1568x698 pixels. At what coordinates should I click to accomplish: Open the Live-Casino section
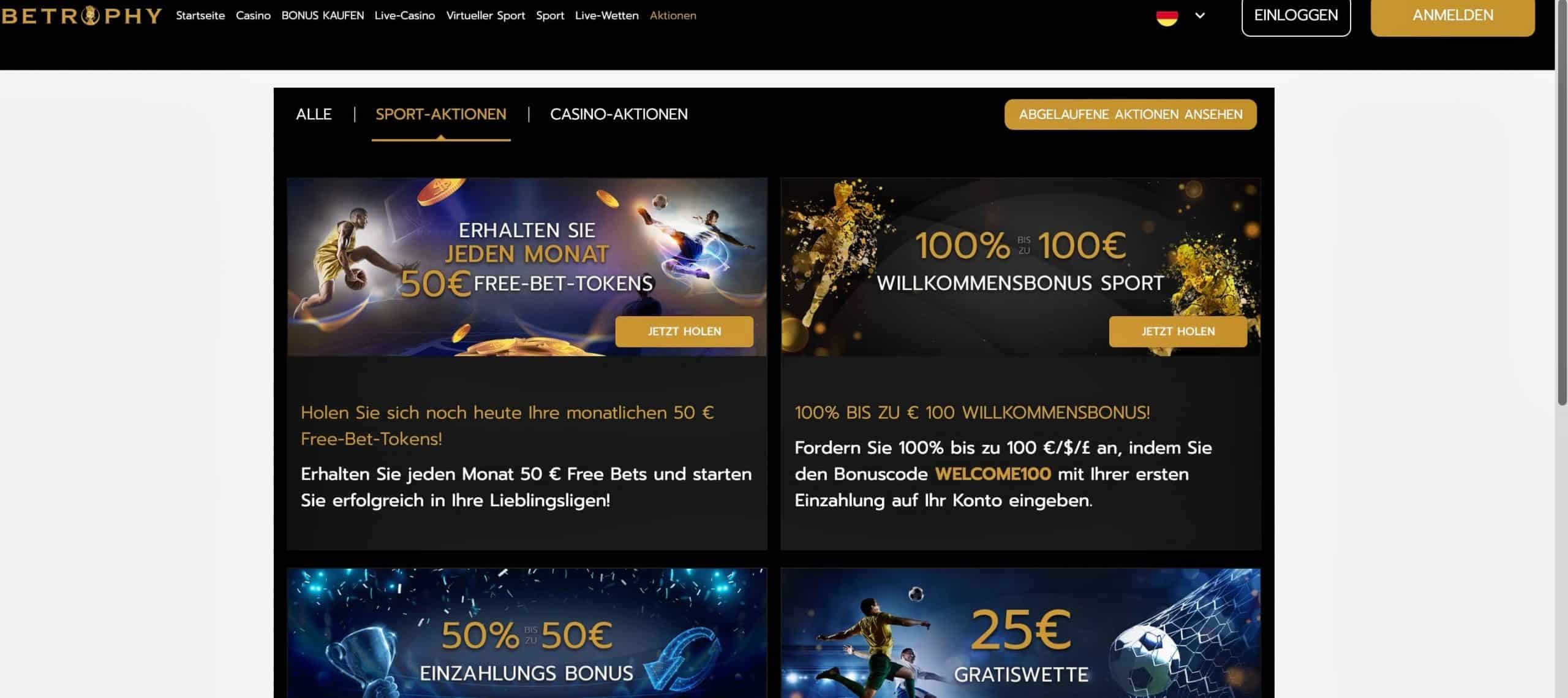click(x=405, y=15)
